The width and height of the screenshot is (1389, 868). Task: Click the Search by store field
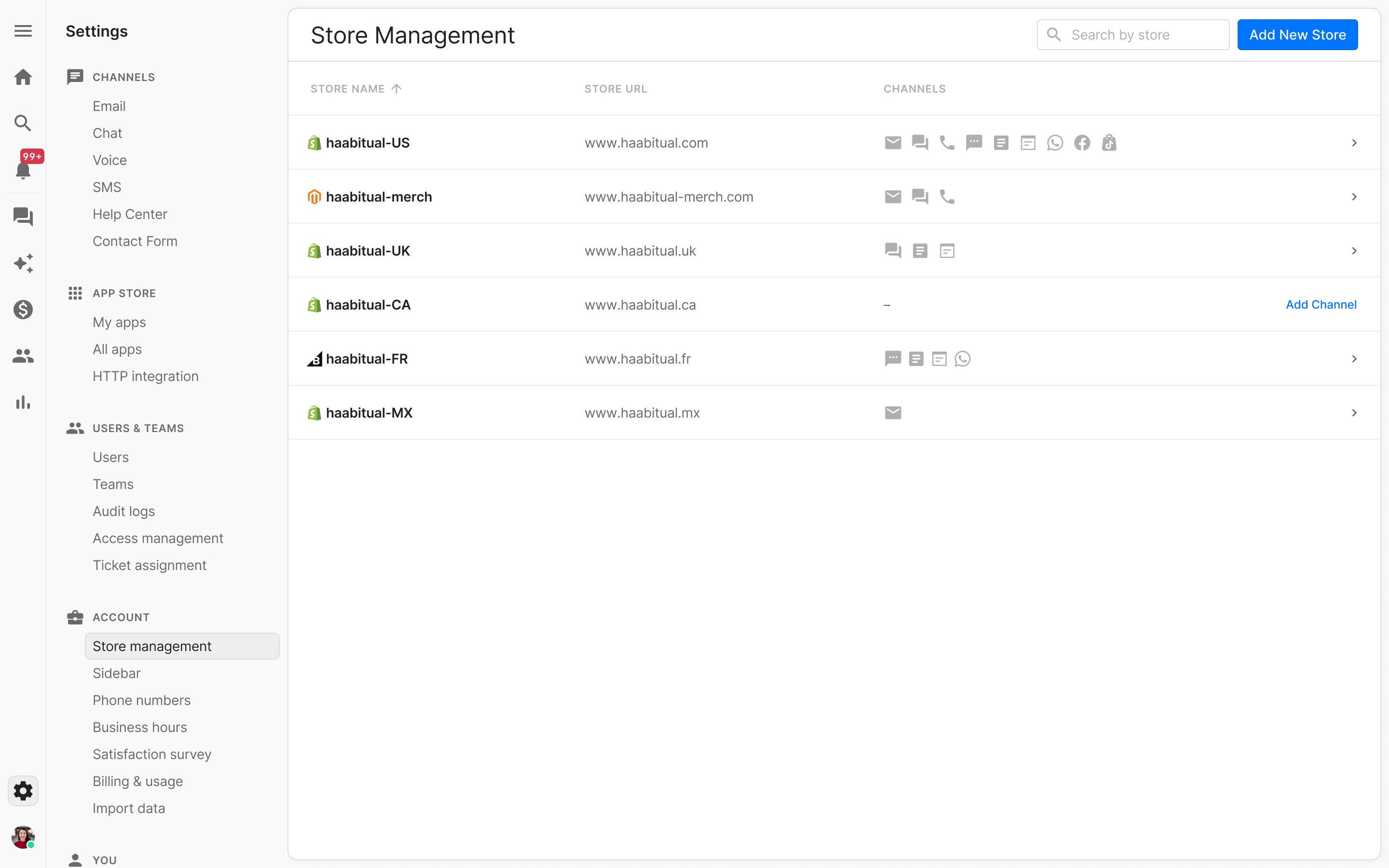tap(1133, 35)
